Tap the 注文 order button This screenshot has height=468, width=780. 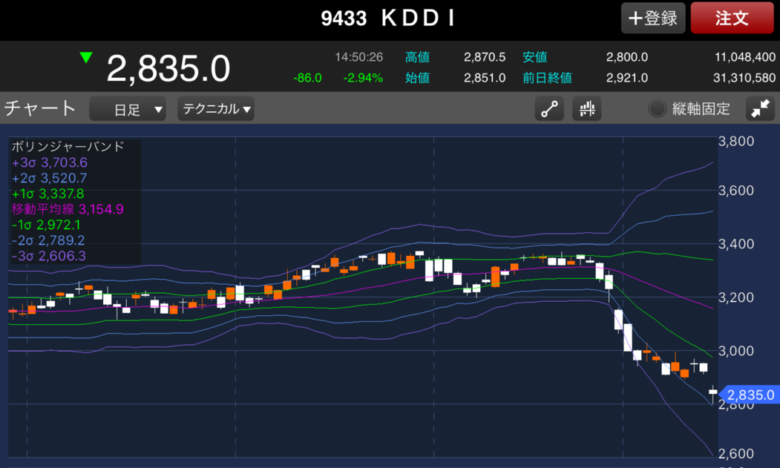tap(732, 18)
